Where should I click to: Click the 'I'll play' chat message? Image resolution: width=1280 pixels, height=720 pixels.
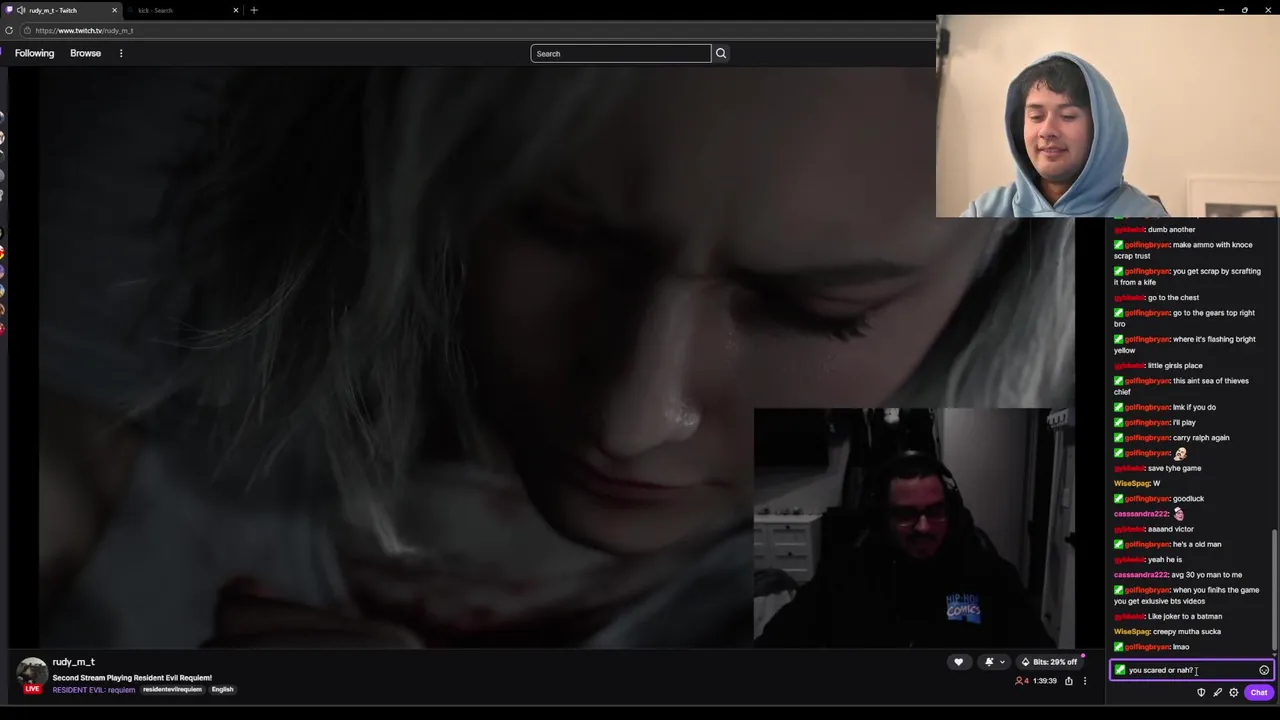pyautogui.click(x=1184, y=422)
